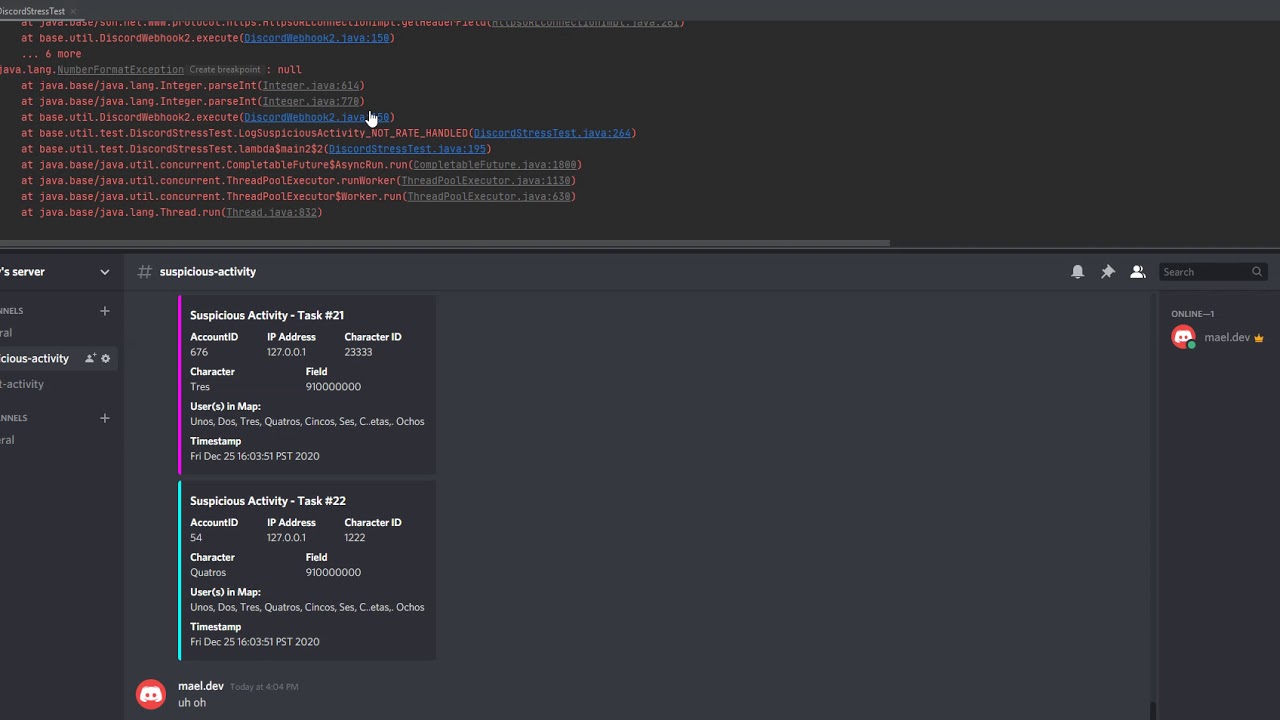Add channel using plus above suspicious-activity channel
Viewport: 1280px width, 720px height.
click(x=104, y=311)
